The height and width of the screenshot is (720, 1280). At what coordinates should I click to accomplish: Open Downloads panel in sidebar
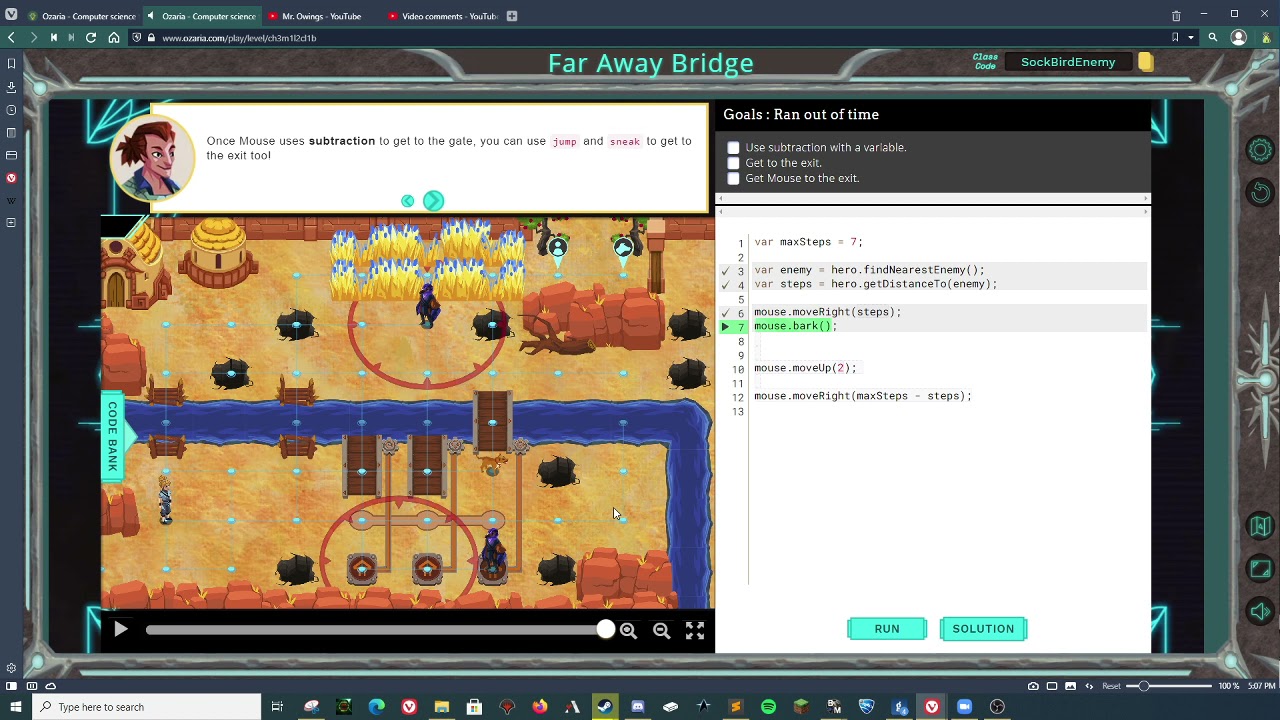11,87
